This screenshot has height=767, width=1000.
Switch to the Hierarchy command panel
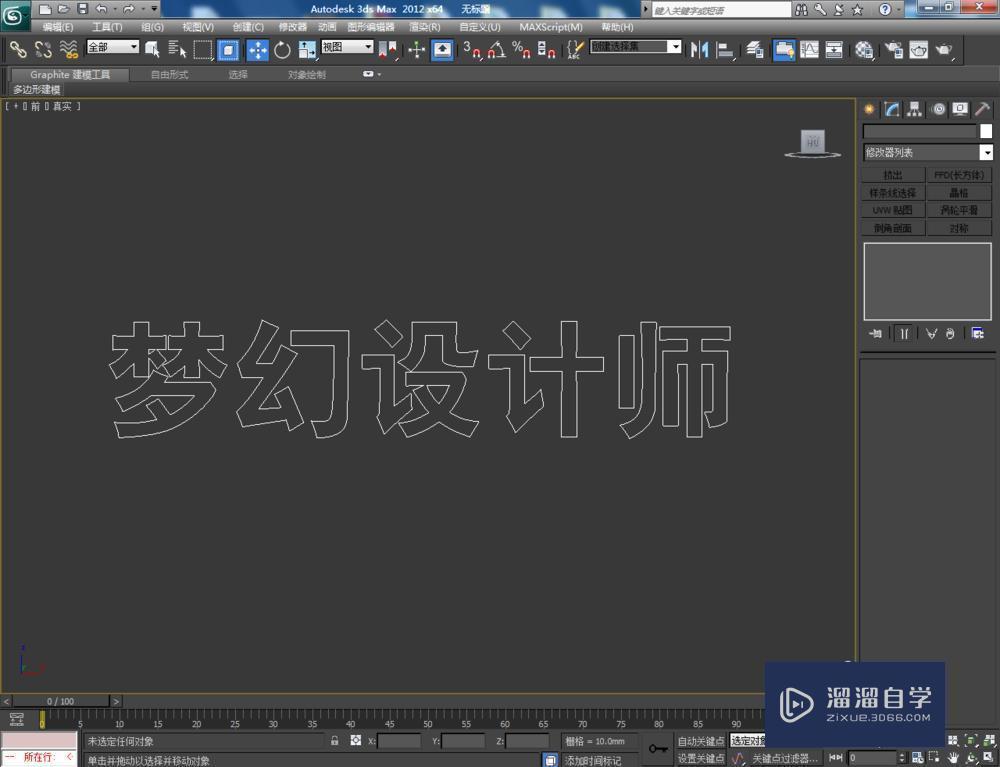(913, 109)
